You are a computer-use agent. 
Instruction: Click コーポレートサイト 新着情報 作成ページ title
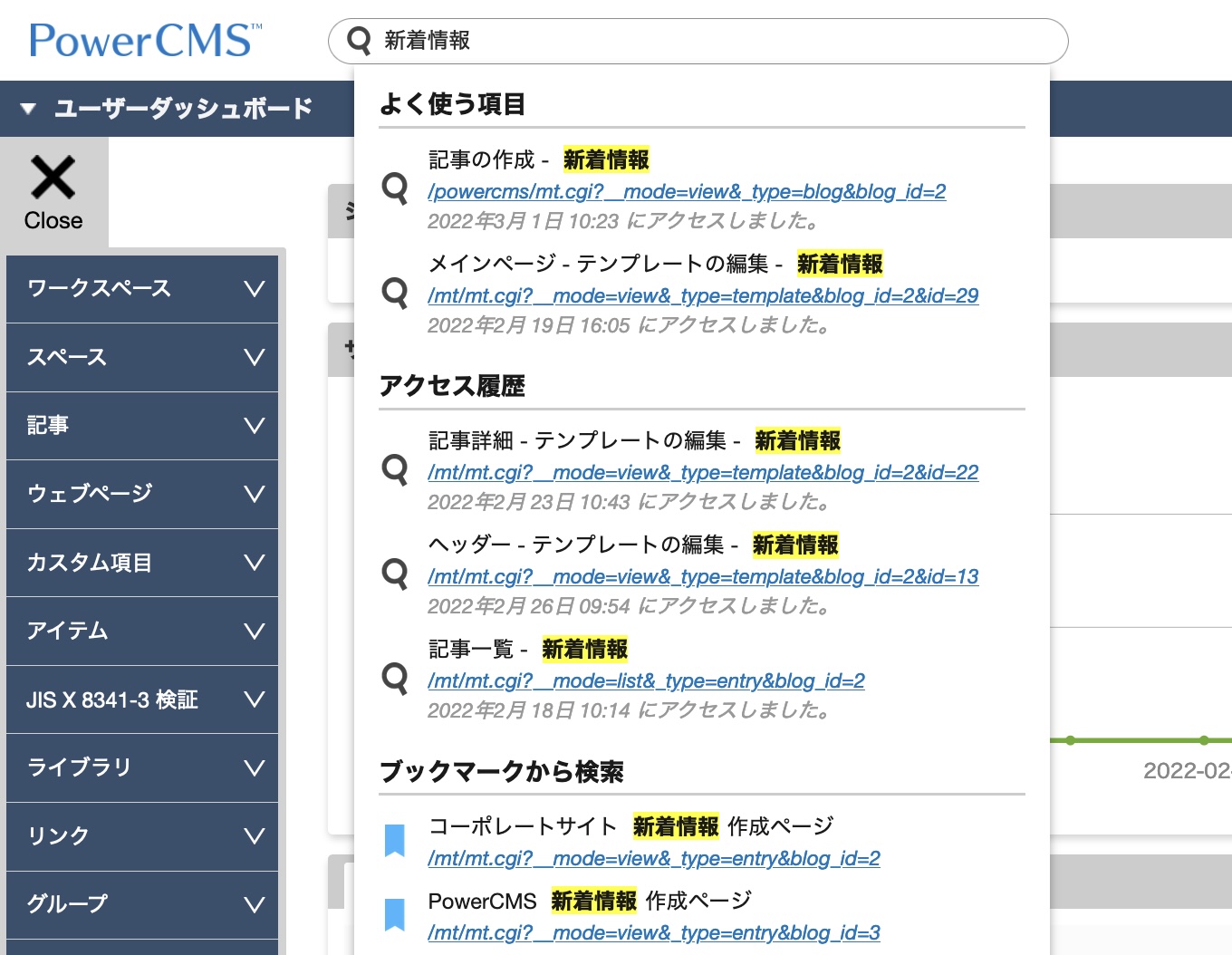tap(630, 826)
